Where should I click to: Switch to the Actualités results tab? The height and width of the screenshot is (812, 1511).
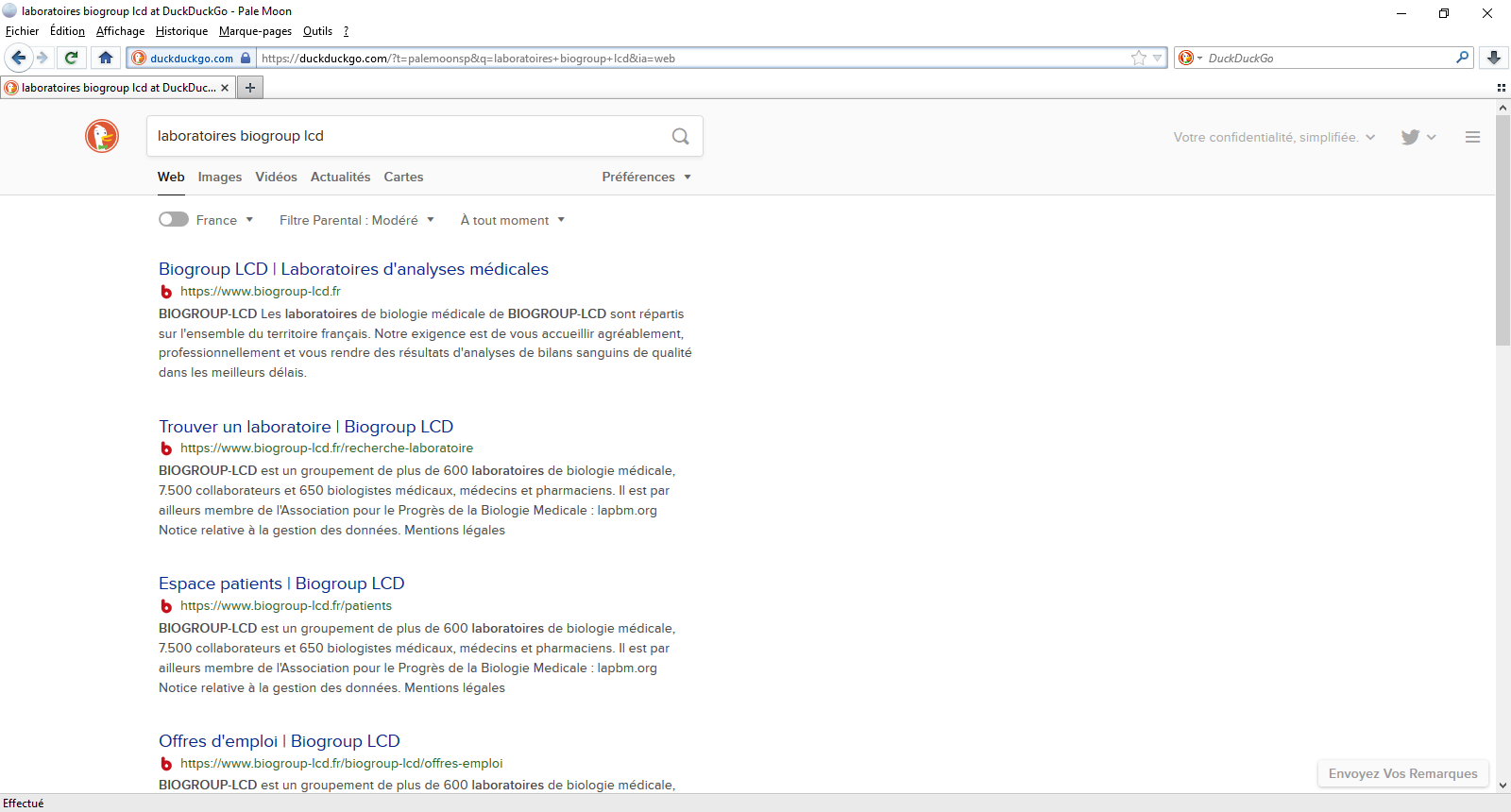[341, 177]
